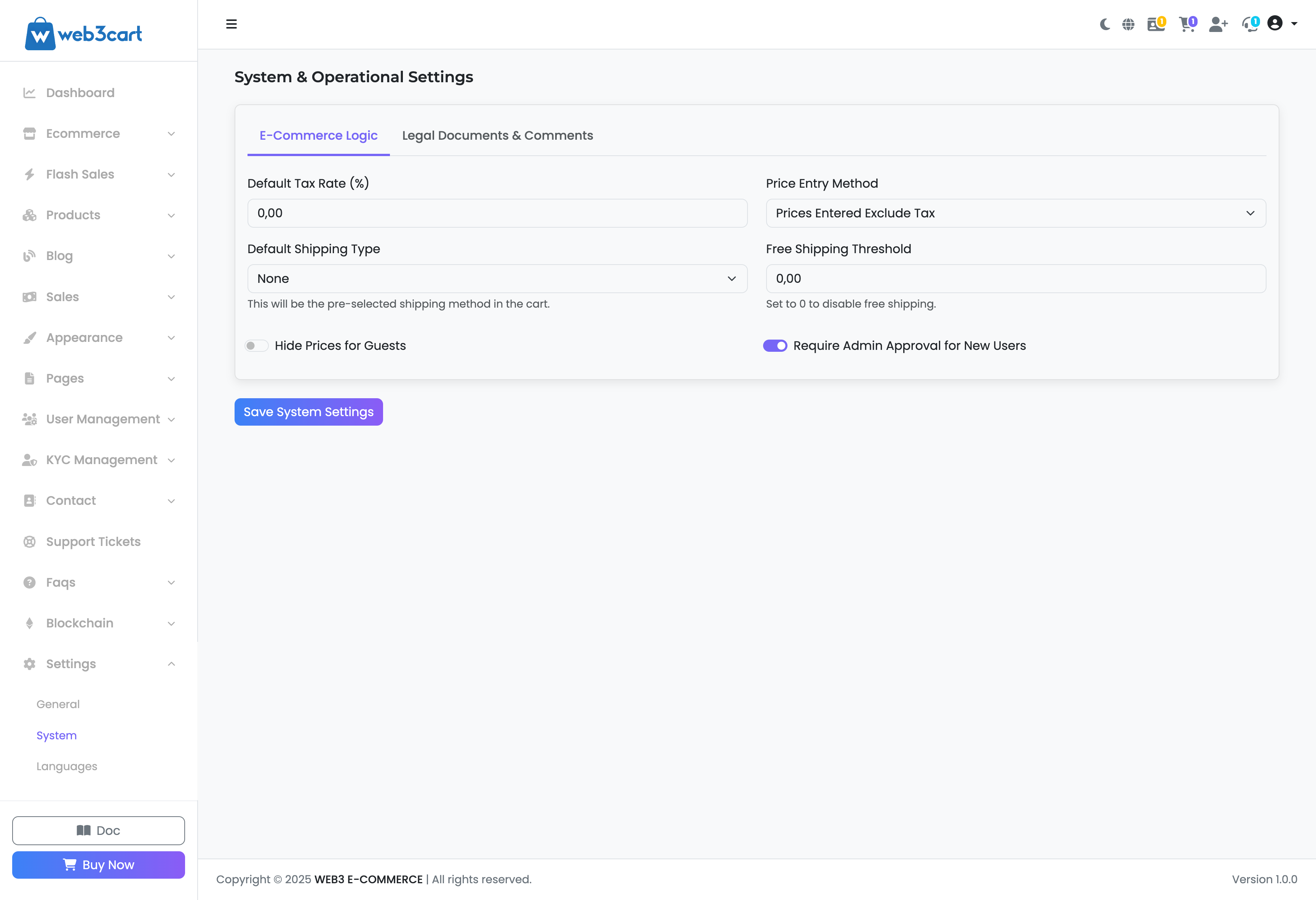The height and width of the screenshot is (900, 1316).
Task: Click the web3cart logo
Action: 83,34
